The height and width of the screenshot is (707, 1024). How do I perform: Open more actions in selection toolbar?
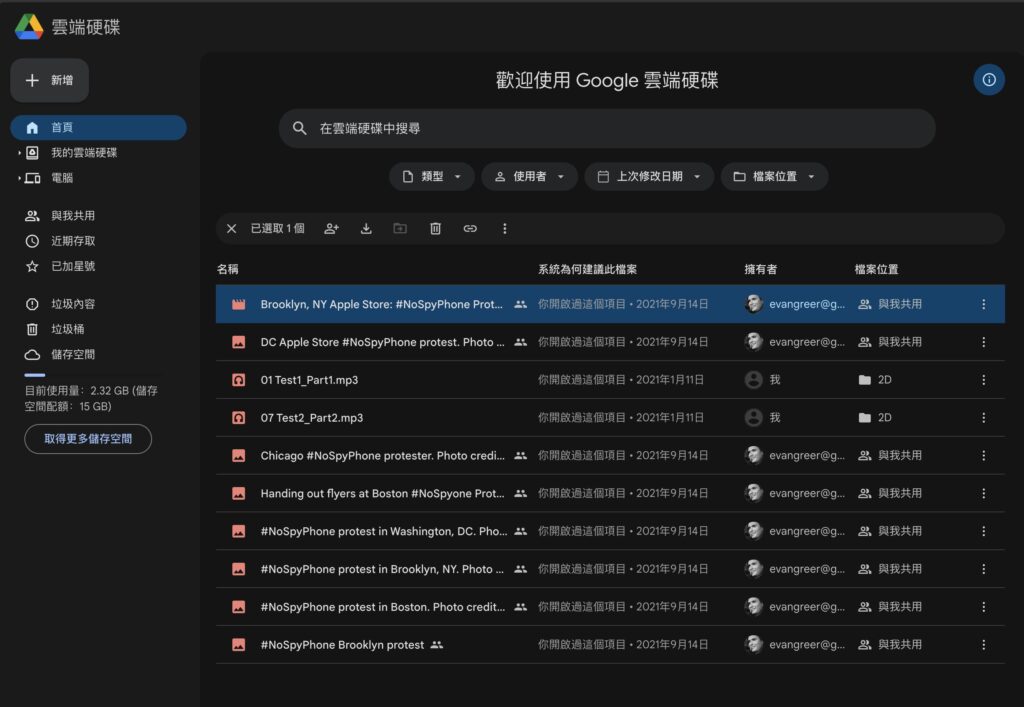pos(504,228)
